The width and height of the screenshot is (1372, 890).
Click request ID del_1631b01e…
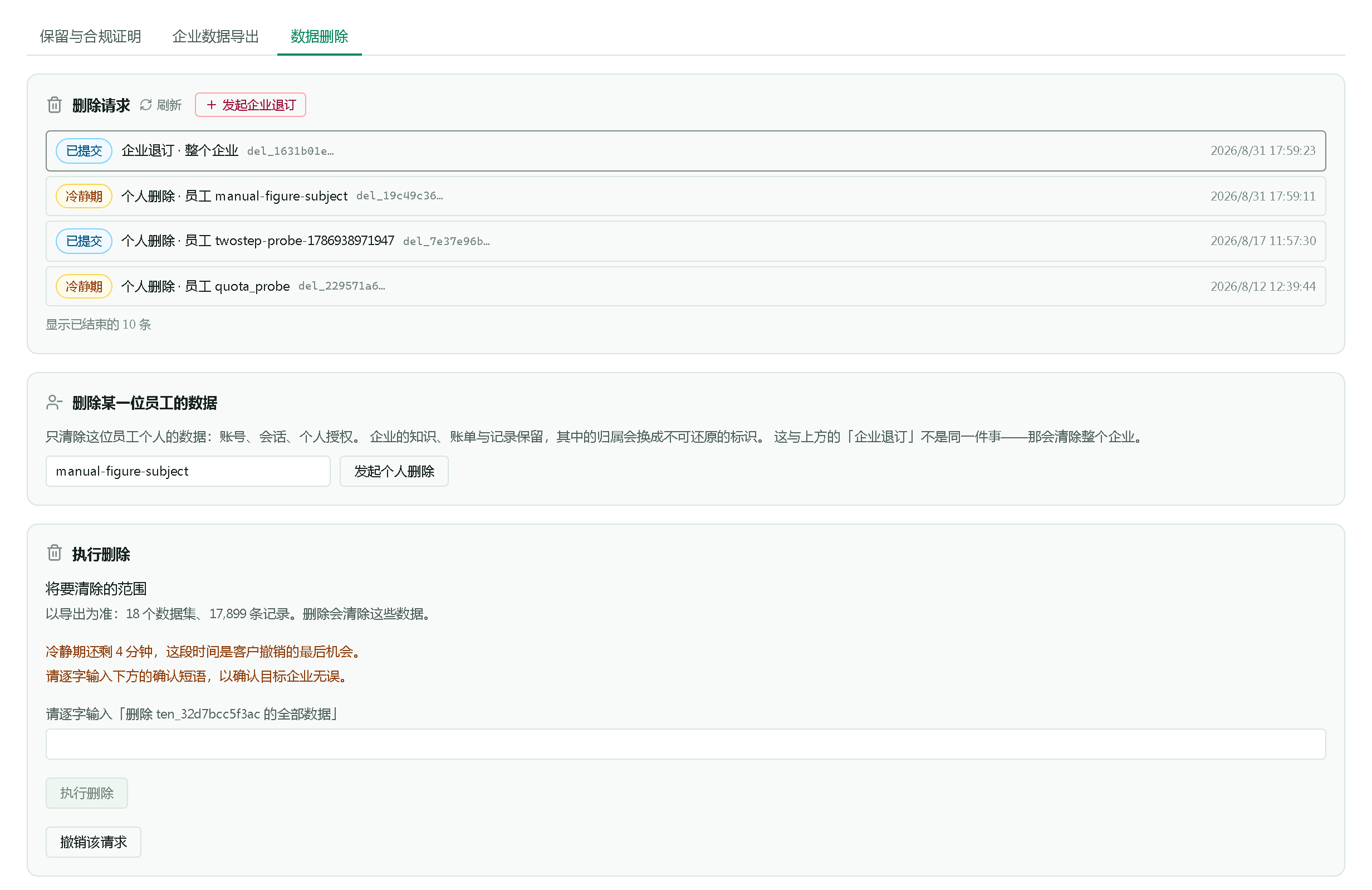point(291,151)
